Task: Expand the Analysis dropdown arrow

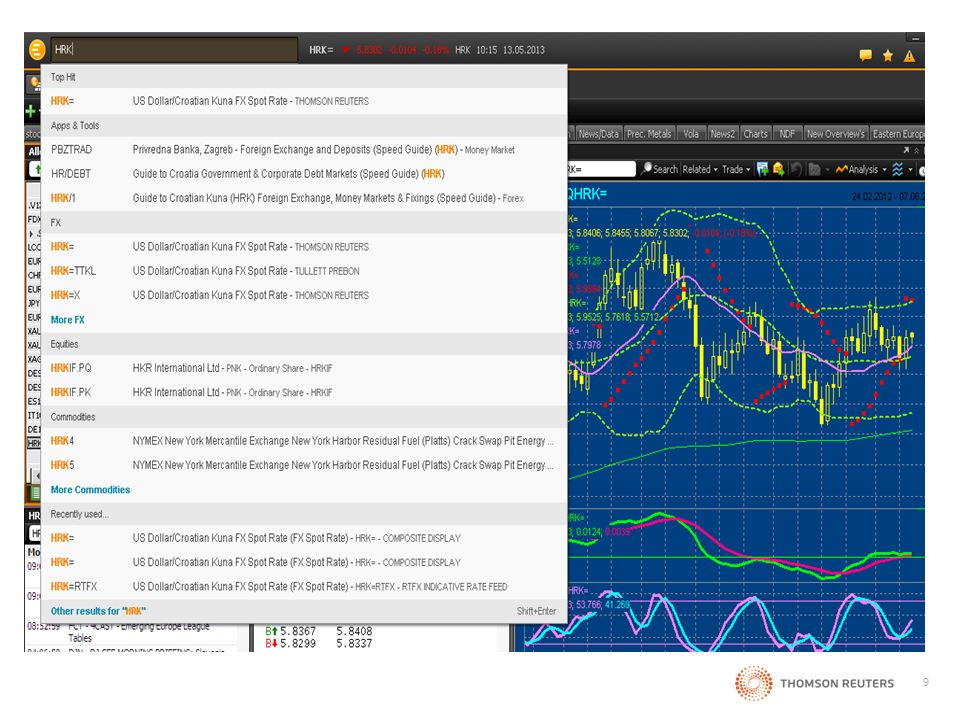Action: [884, 170]
